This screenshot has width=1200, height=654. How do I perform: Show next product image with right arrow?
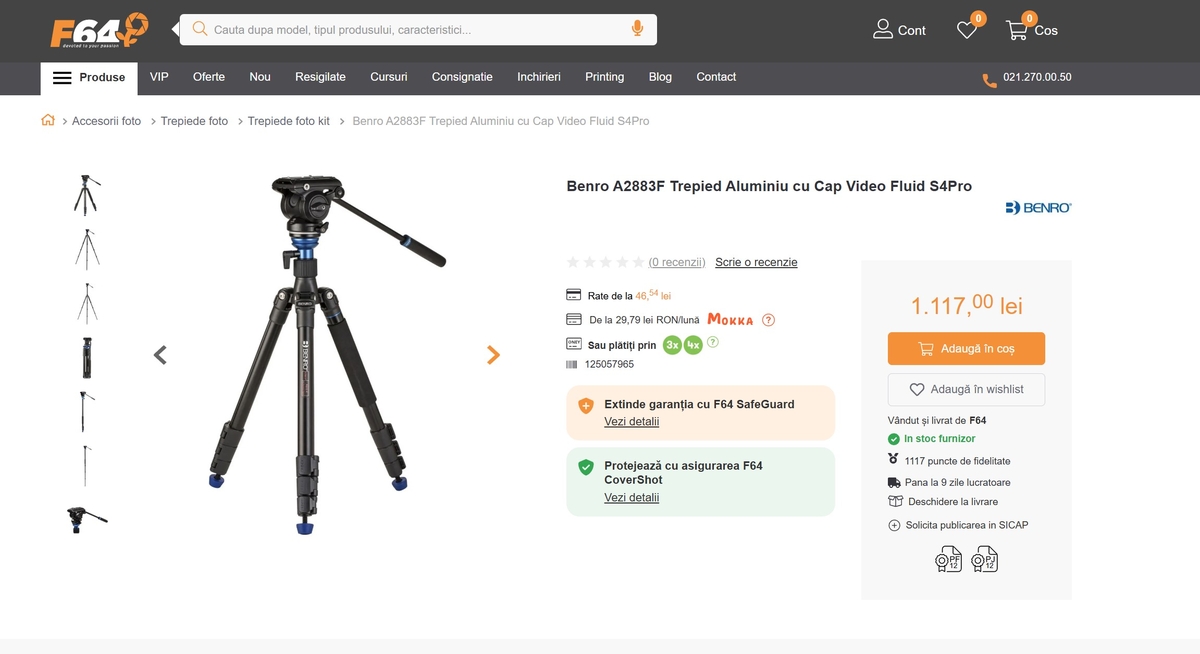[x=493, y=355]
